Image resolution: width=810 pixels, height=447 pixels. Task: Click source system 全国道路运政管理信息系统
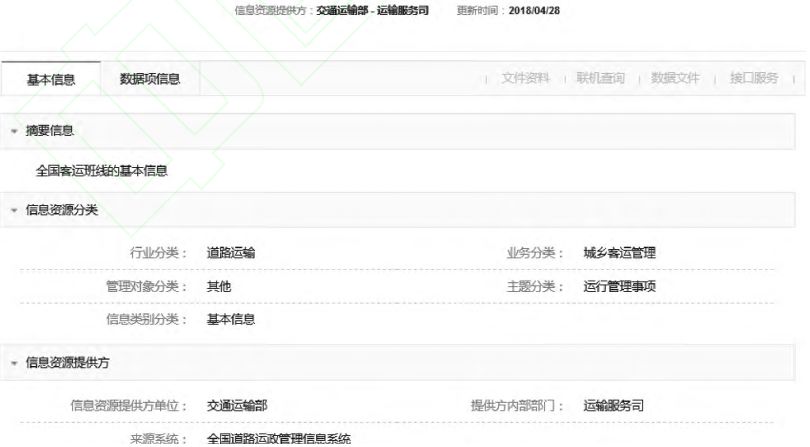tap(278, 439)
